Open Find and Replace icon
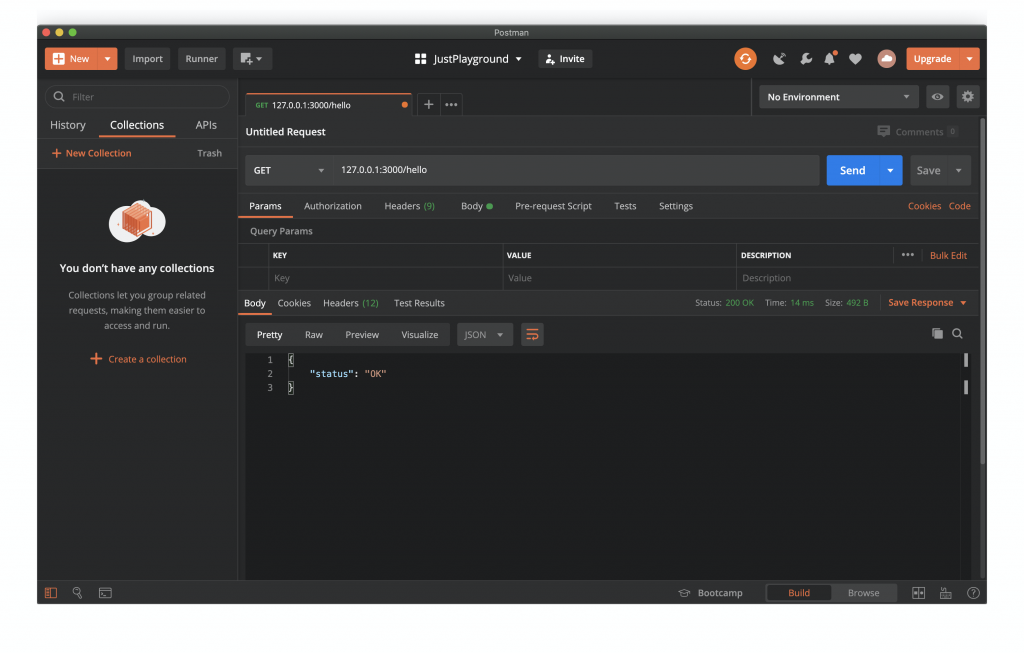The image size is (1024, 653). pyautogui.click(x=78, y=593)
